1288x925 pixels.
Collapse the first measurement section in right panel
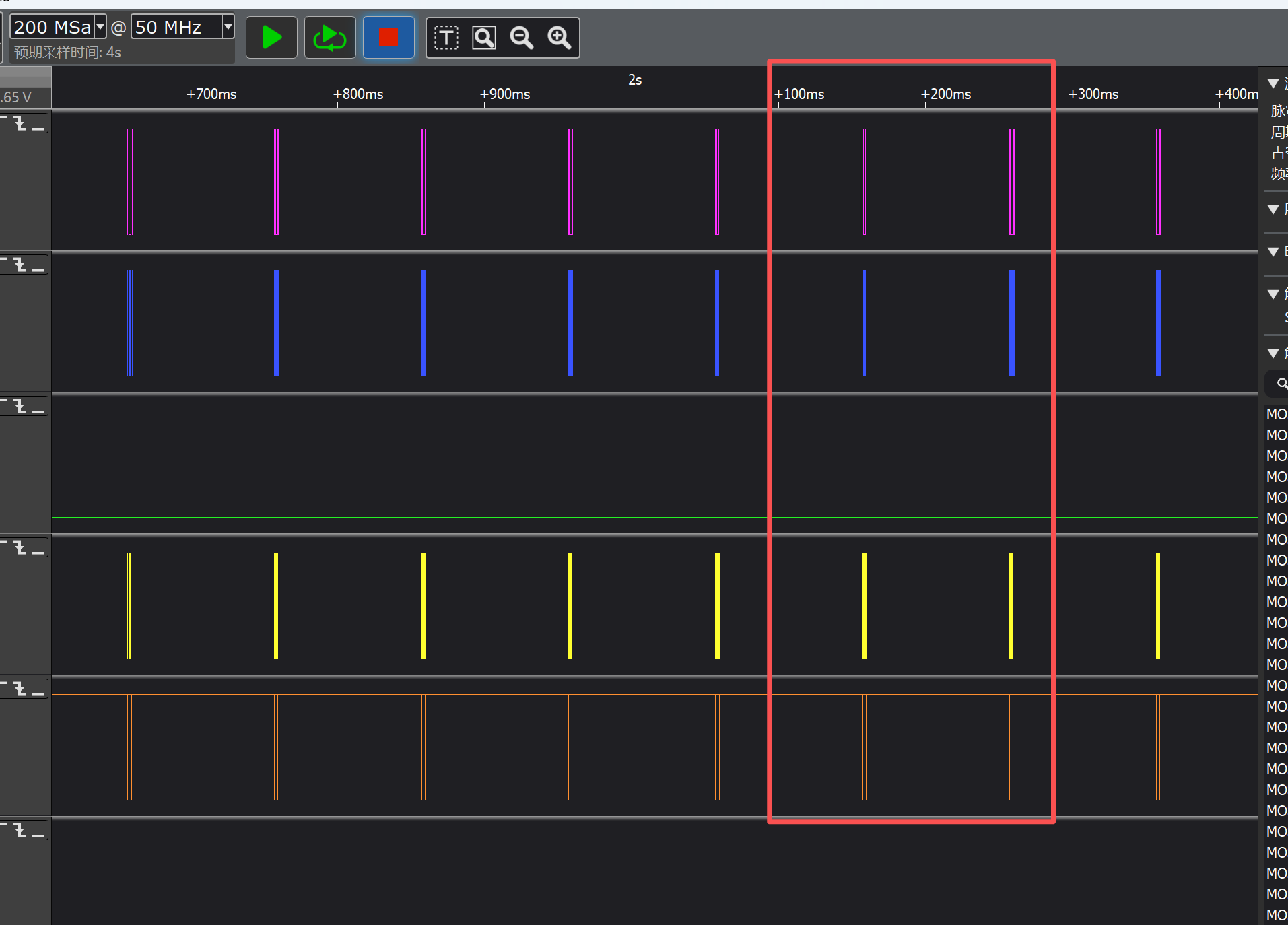click(x=1273, y=83)
